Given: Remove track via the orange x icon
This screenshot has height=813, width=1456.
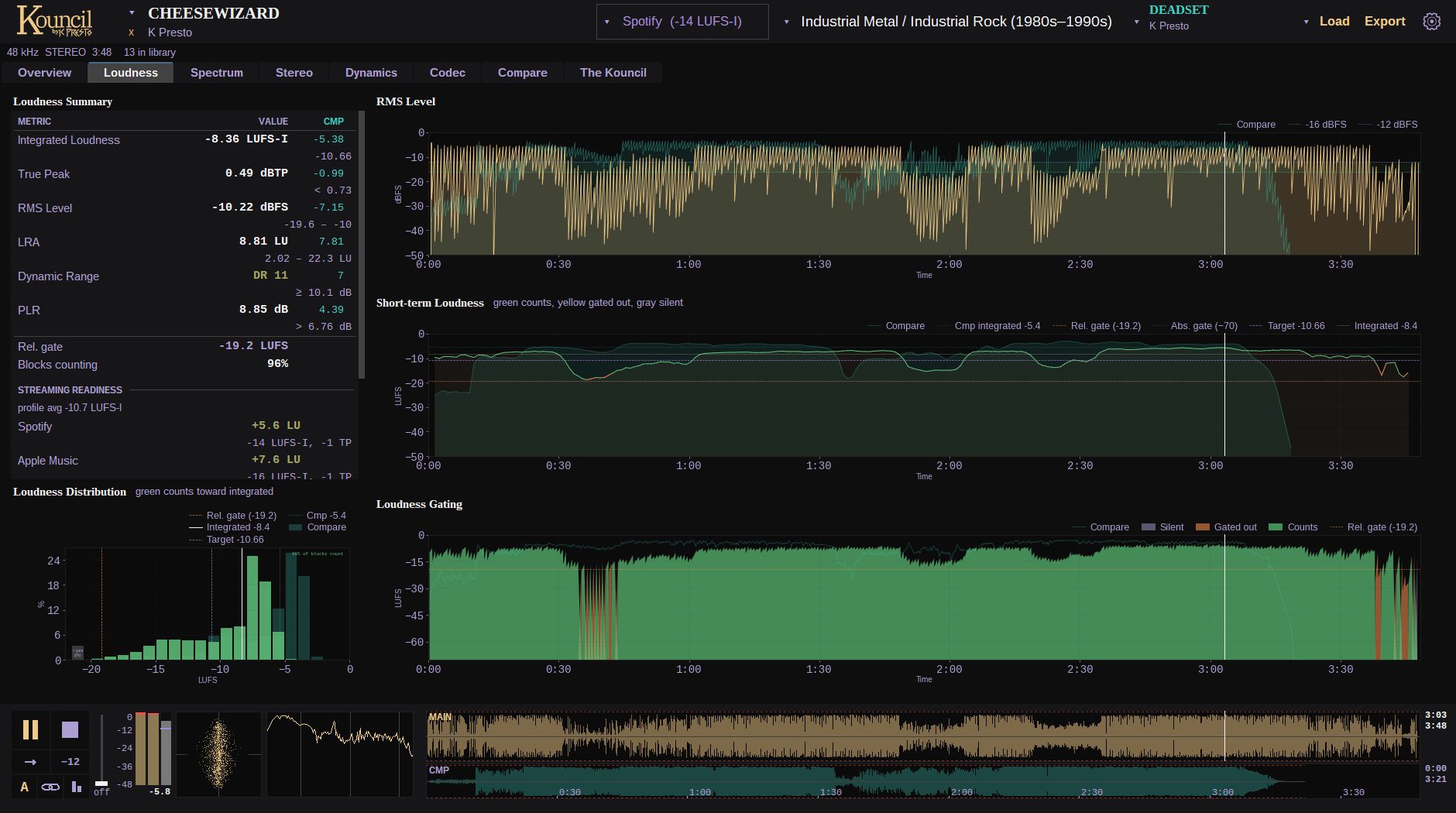Looking at the screenshot, I should click(132, 33).
